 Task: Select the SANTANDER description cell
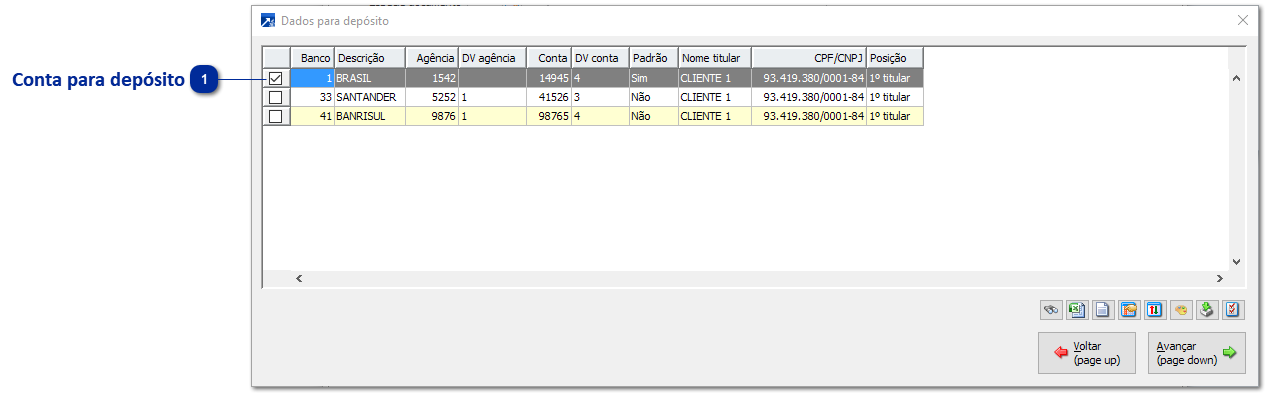pyautogui.click(x=370, y=97)
